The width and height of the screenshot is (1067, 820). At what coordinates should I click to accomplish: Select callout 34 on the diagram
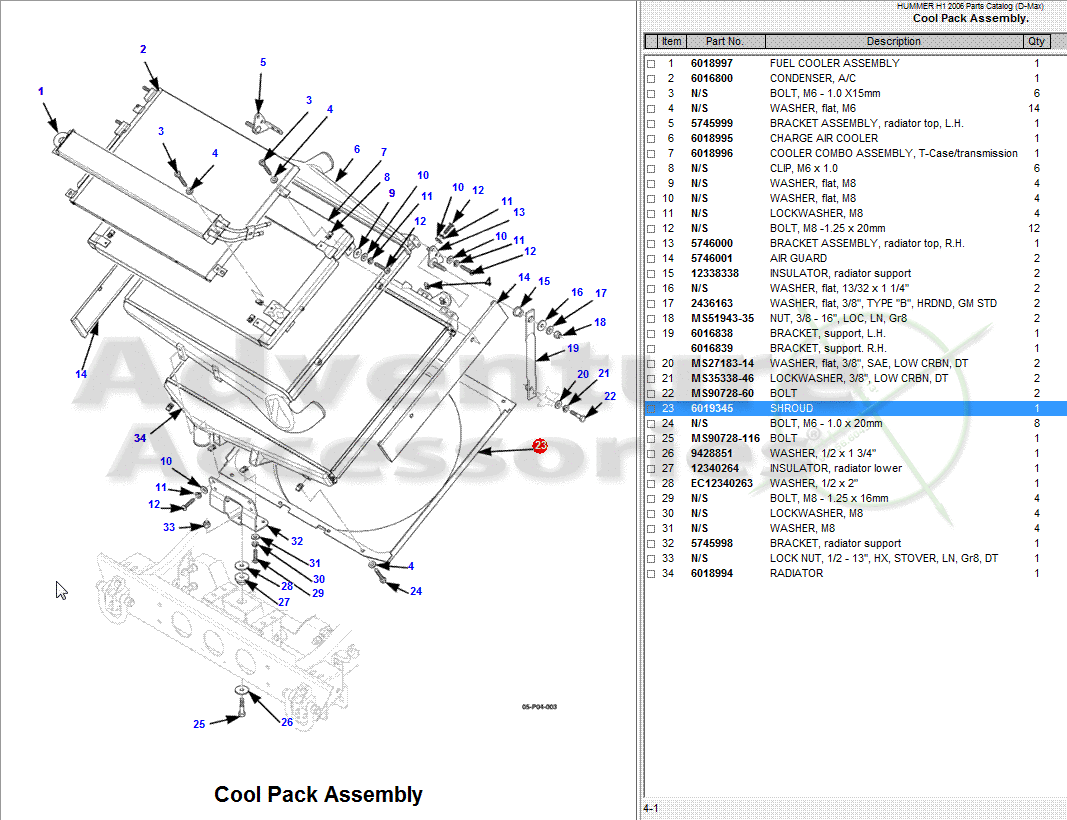coord(139,438)
